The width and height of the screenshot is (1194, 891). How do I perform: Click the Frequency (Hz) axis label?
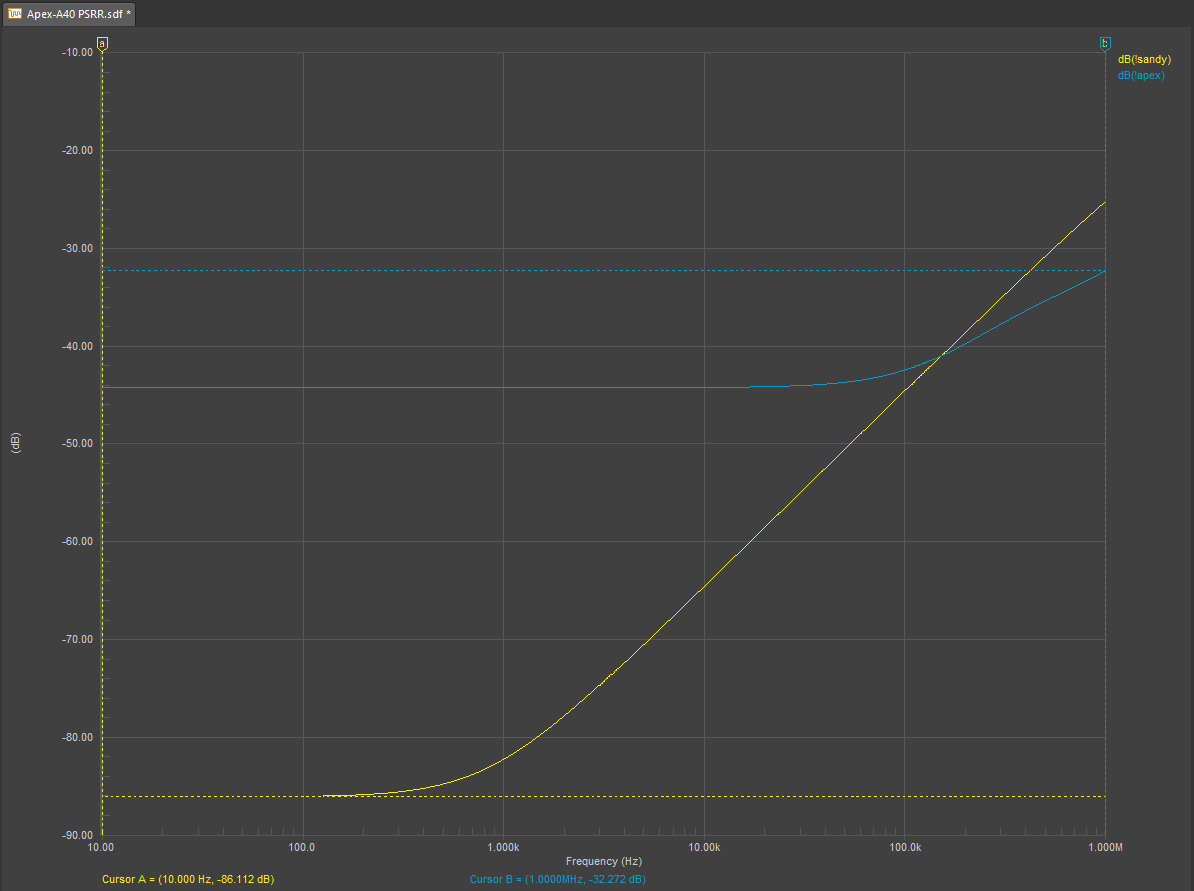pos(604,861)
